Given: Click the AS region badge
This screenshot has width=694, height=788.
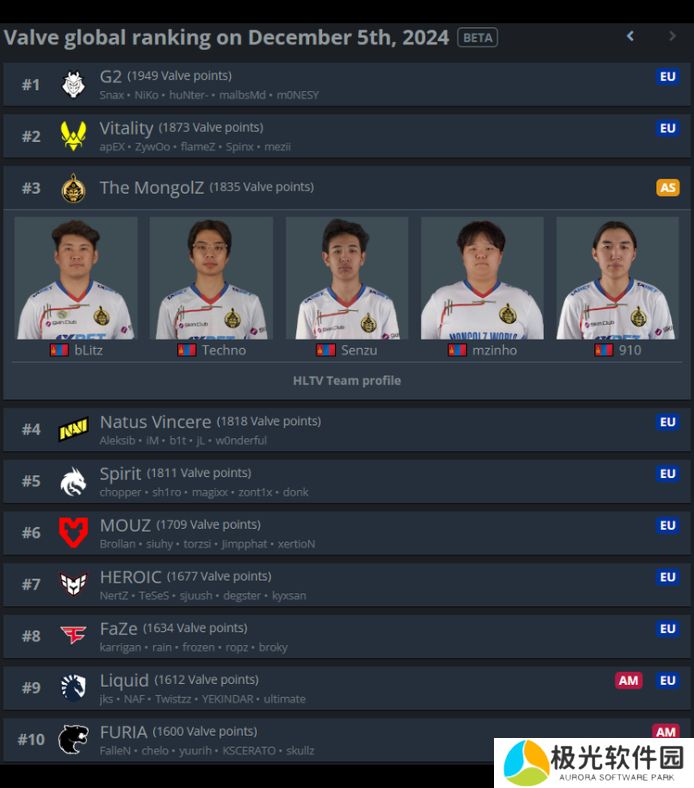Looking at the screenshot, I should click(668, 187).
